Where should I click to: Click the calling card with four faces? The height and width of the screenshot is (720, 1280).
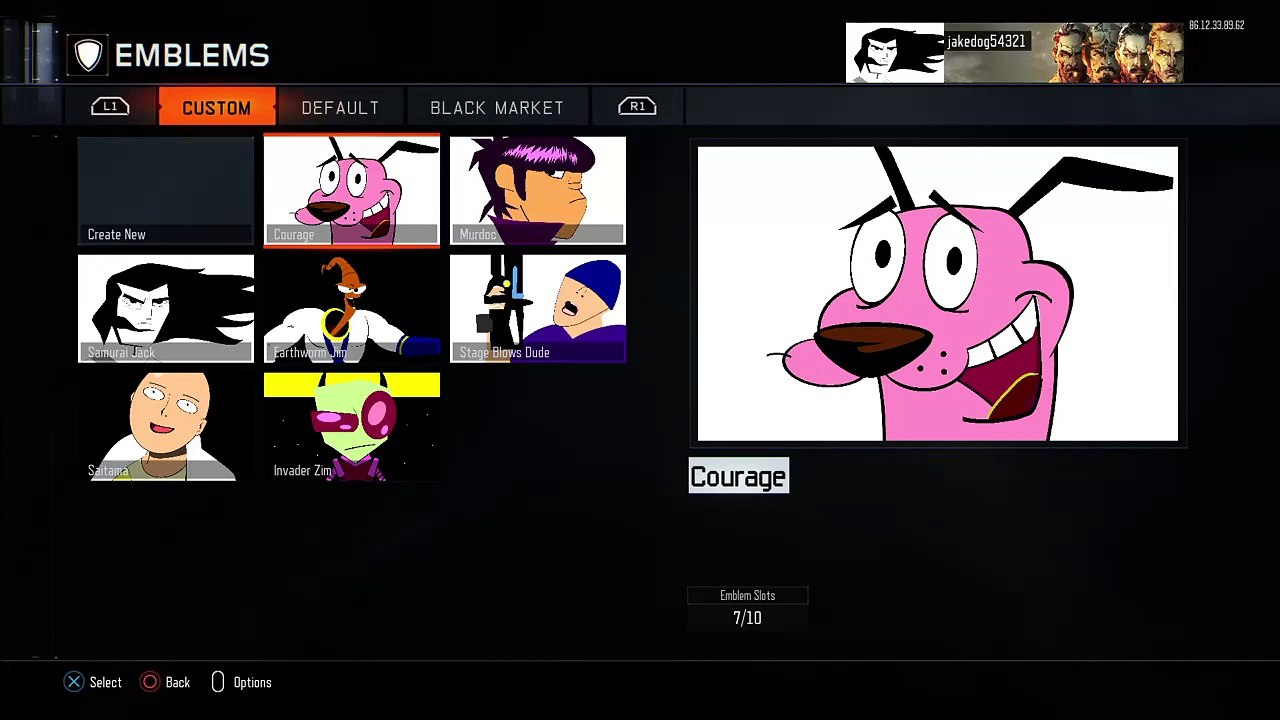pos(1065,53)
